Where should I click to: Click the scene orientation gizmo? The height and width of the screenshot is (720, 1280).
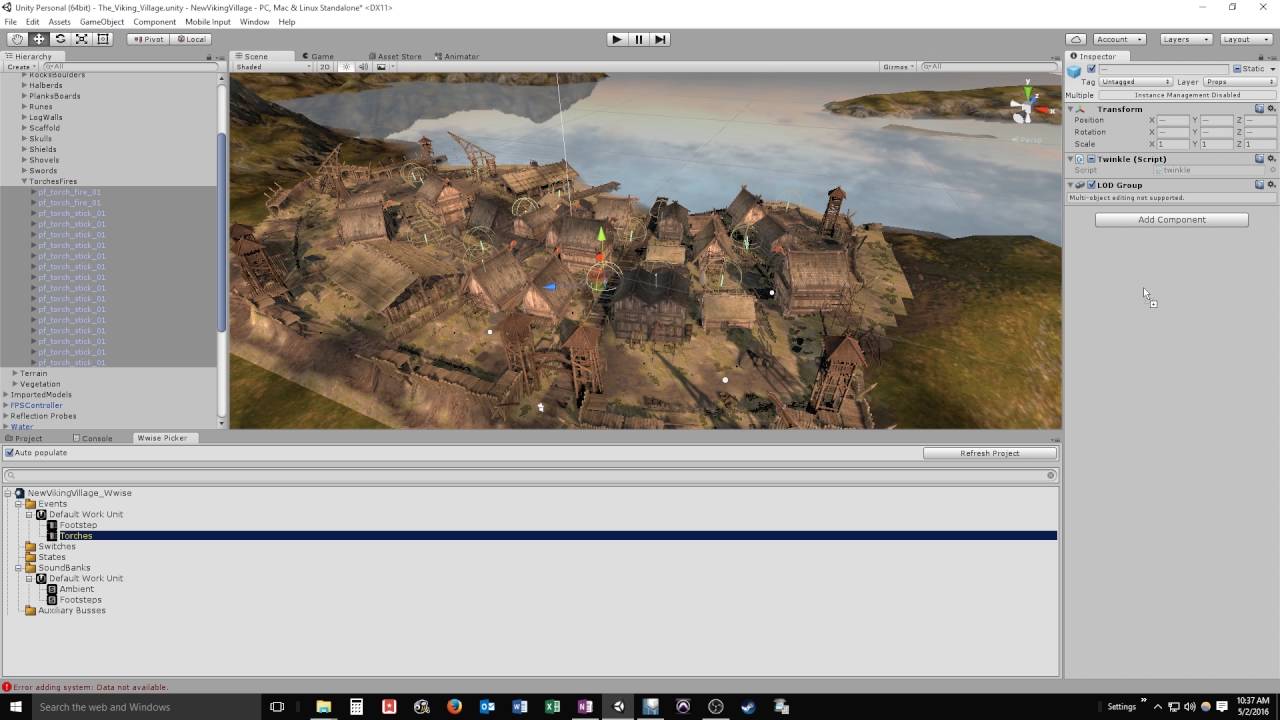[x=1029, y=104]
